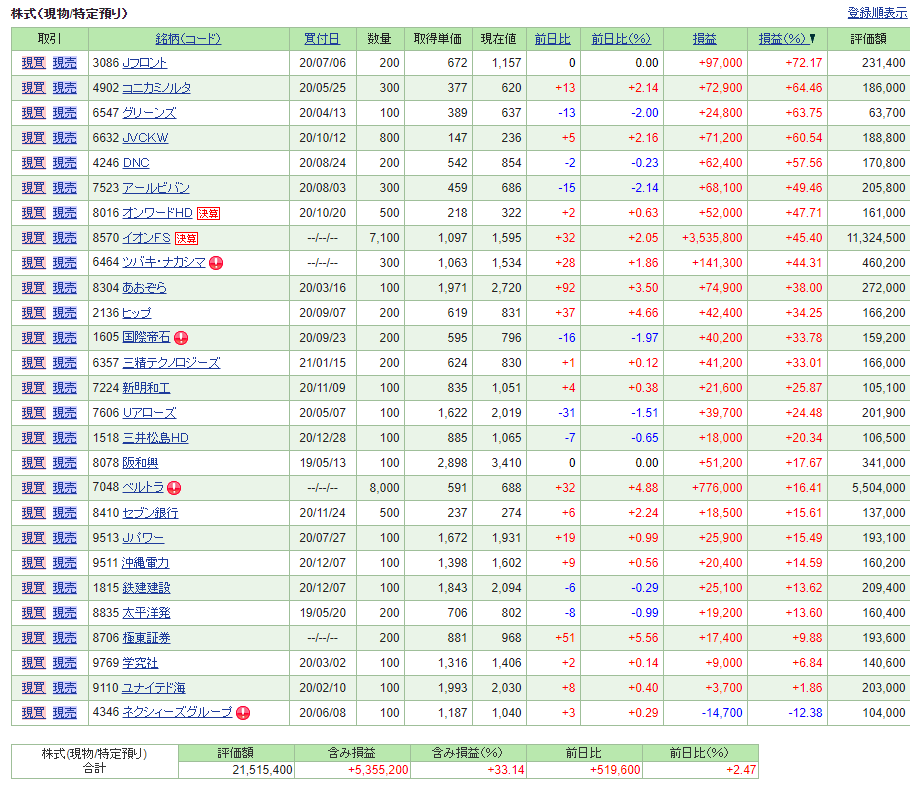
Task: Click 現買 in the あおぞら row
Action: coord(33,287)
